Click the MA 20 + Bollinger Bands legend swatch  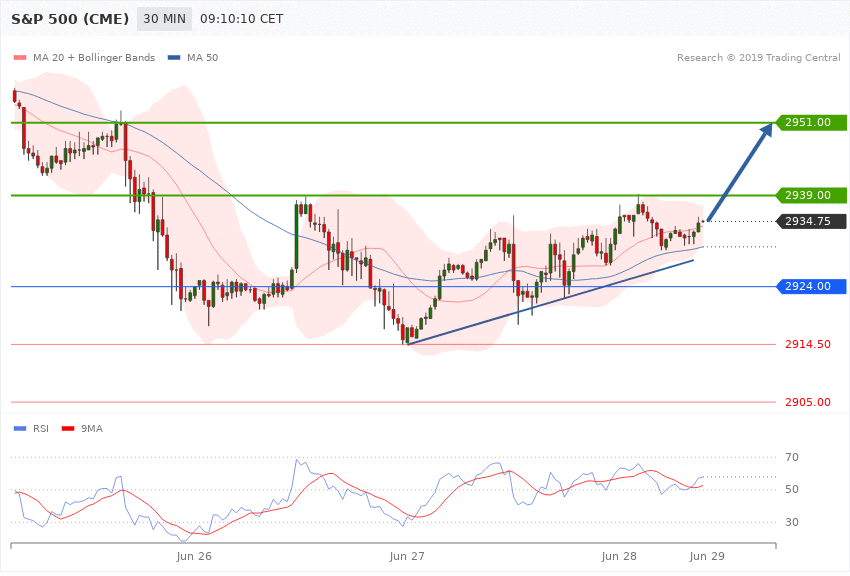pos(20,57)
